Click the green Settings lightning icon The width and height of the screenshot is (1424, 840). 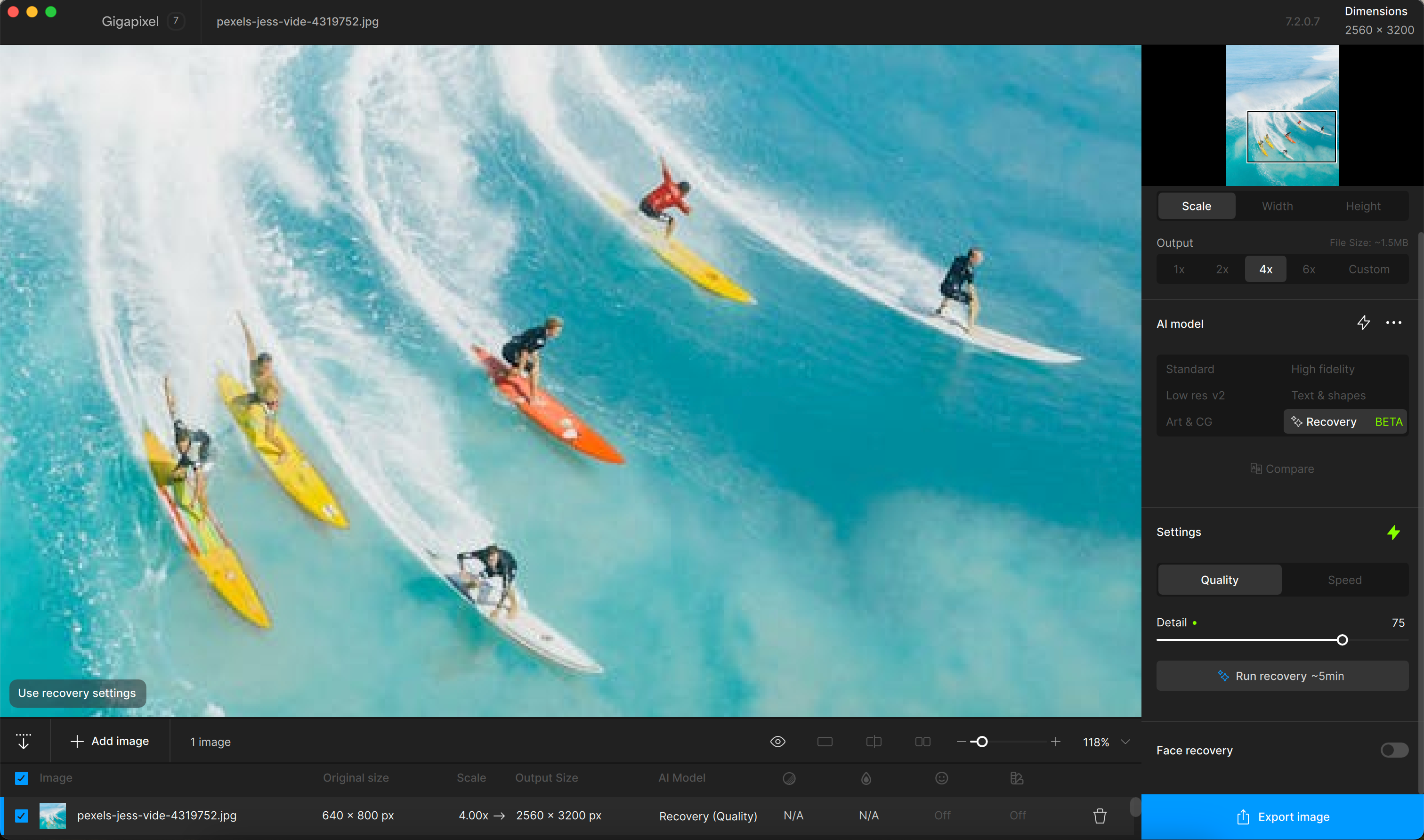pyautogui.click(x=1393, y=532)
